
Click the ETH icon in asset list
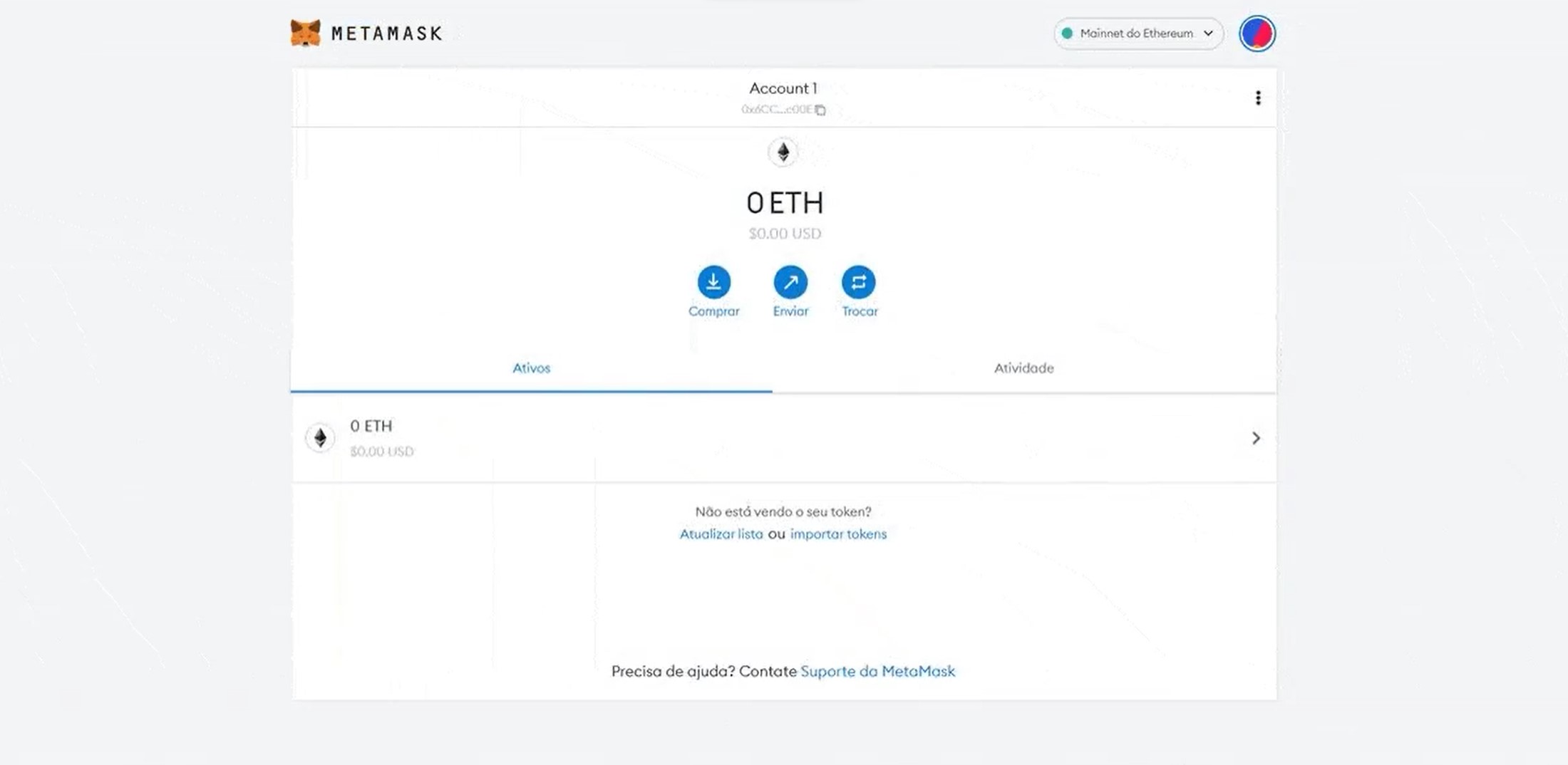tap(320, 437)
